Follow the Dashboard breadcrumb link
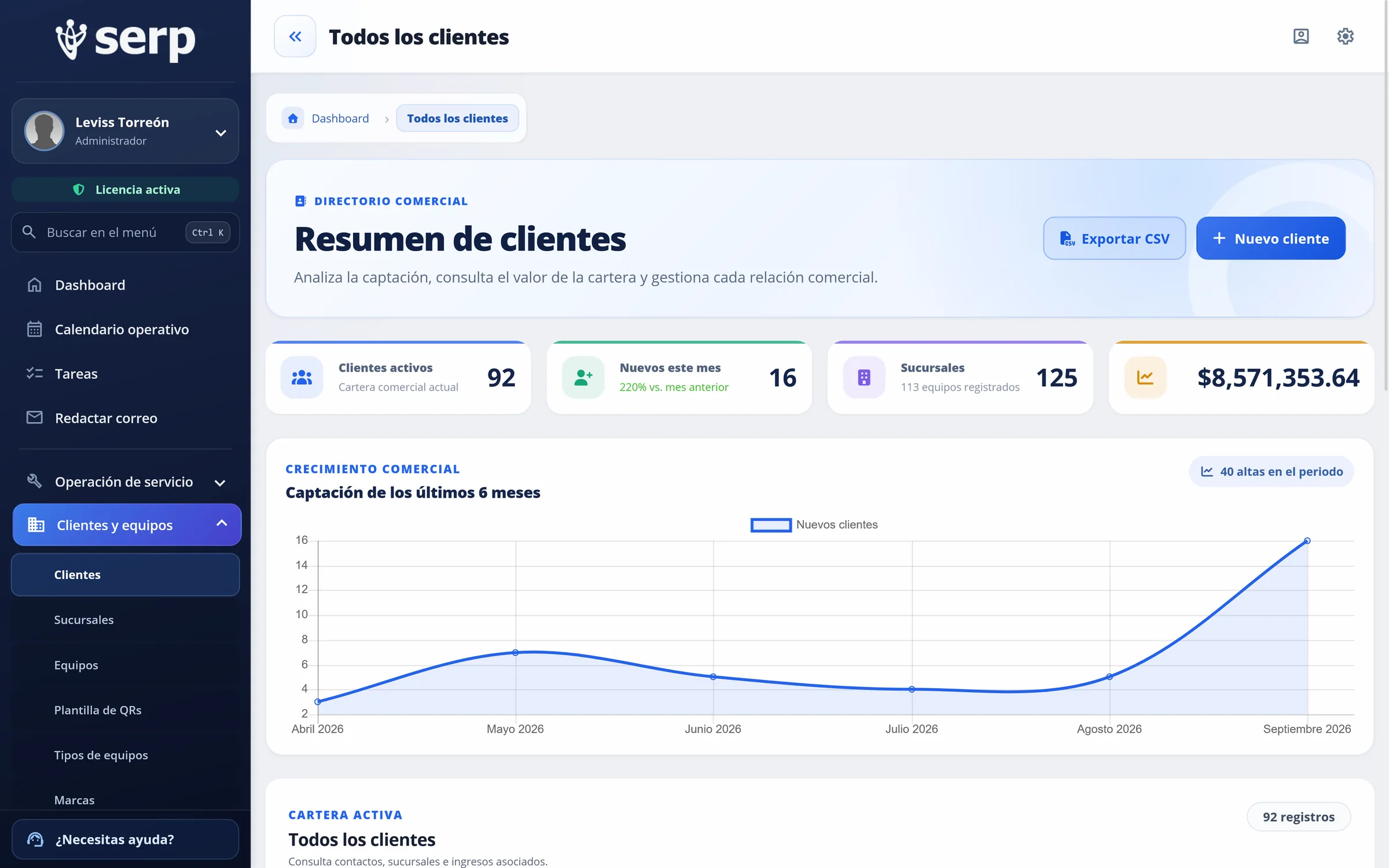Image resolution: width=1389 pixels, height=868 pixels. 340,118
